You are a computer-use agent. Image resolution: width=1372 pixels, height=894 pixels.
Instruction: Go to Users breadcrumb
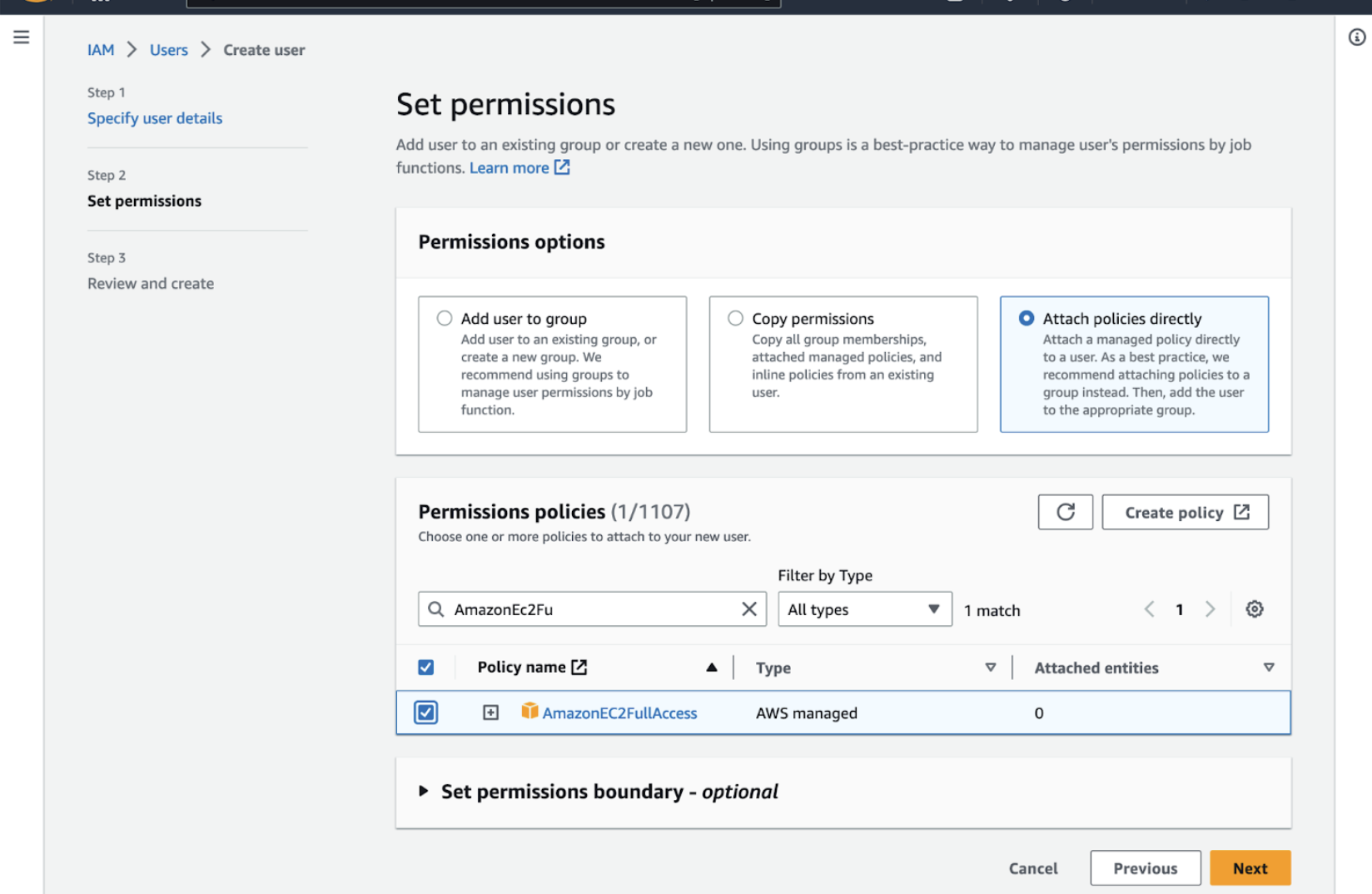(168, 50)
